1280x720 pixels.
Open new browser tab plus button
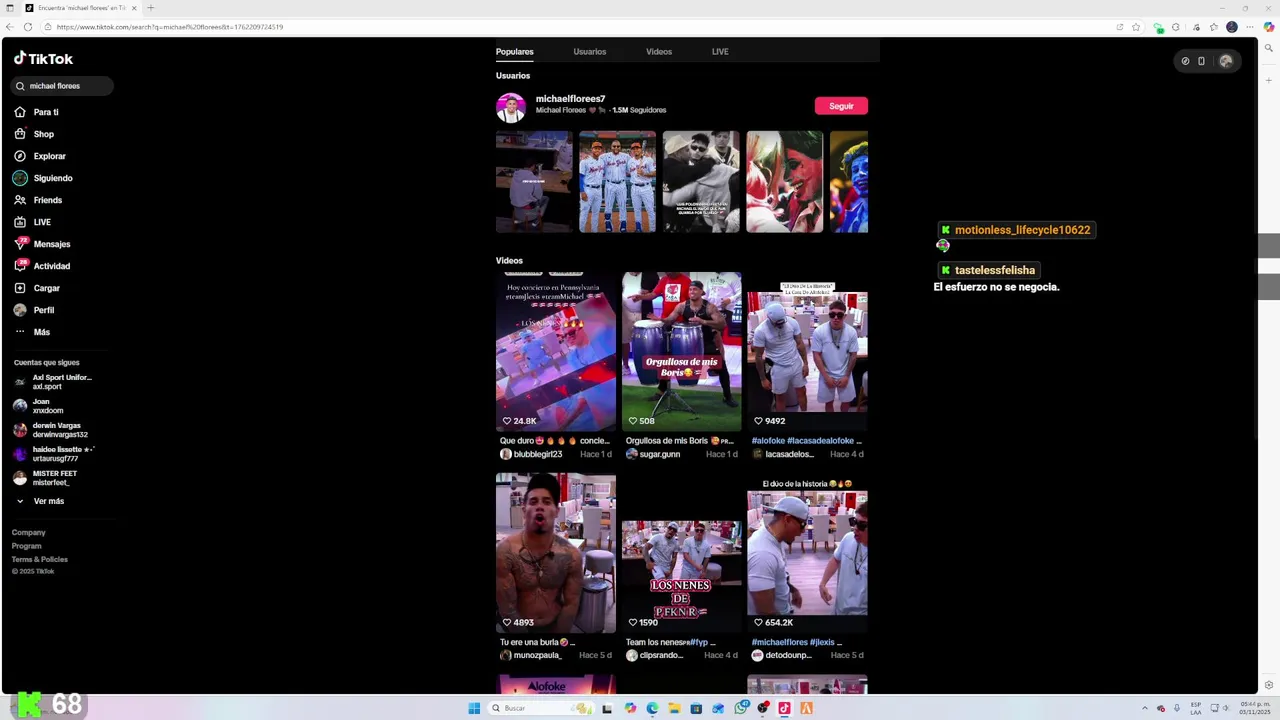point(151,8)
